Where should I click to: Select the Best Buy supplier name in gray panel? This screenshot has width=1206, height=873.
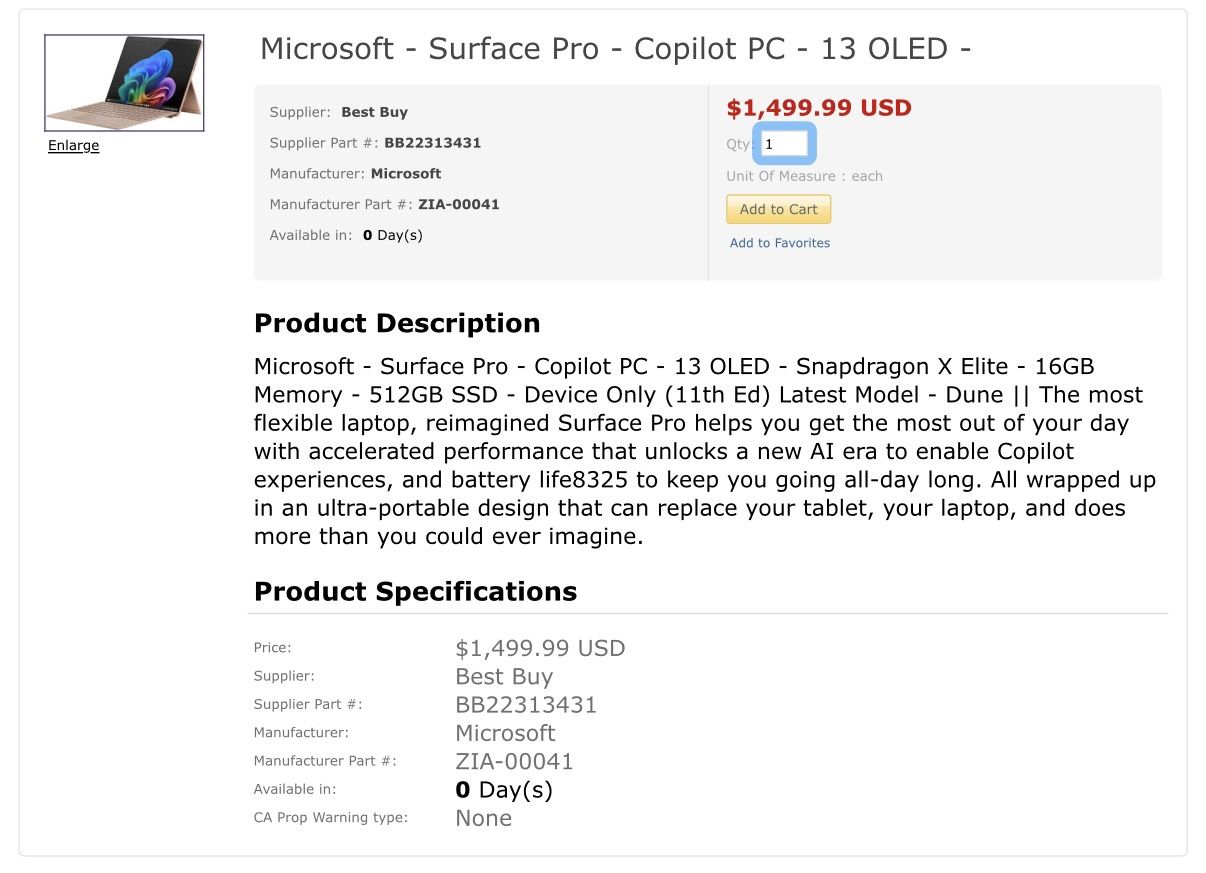tap(374, 112)
